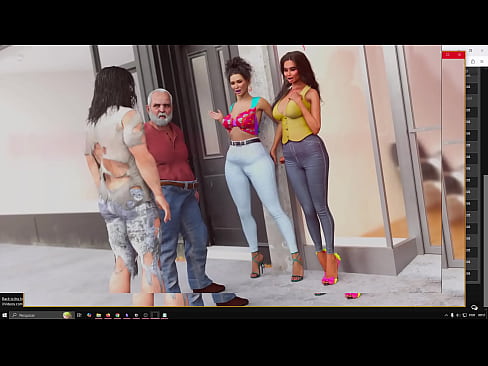Viewport: 488px width, 366px height.
Task: Show hidden system tray icons
Action: click(446, 315)
